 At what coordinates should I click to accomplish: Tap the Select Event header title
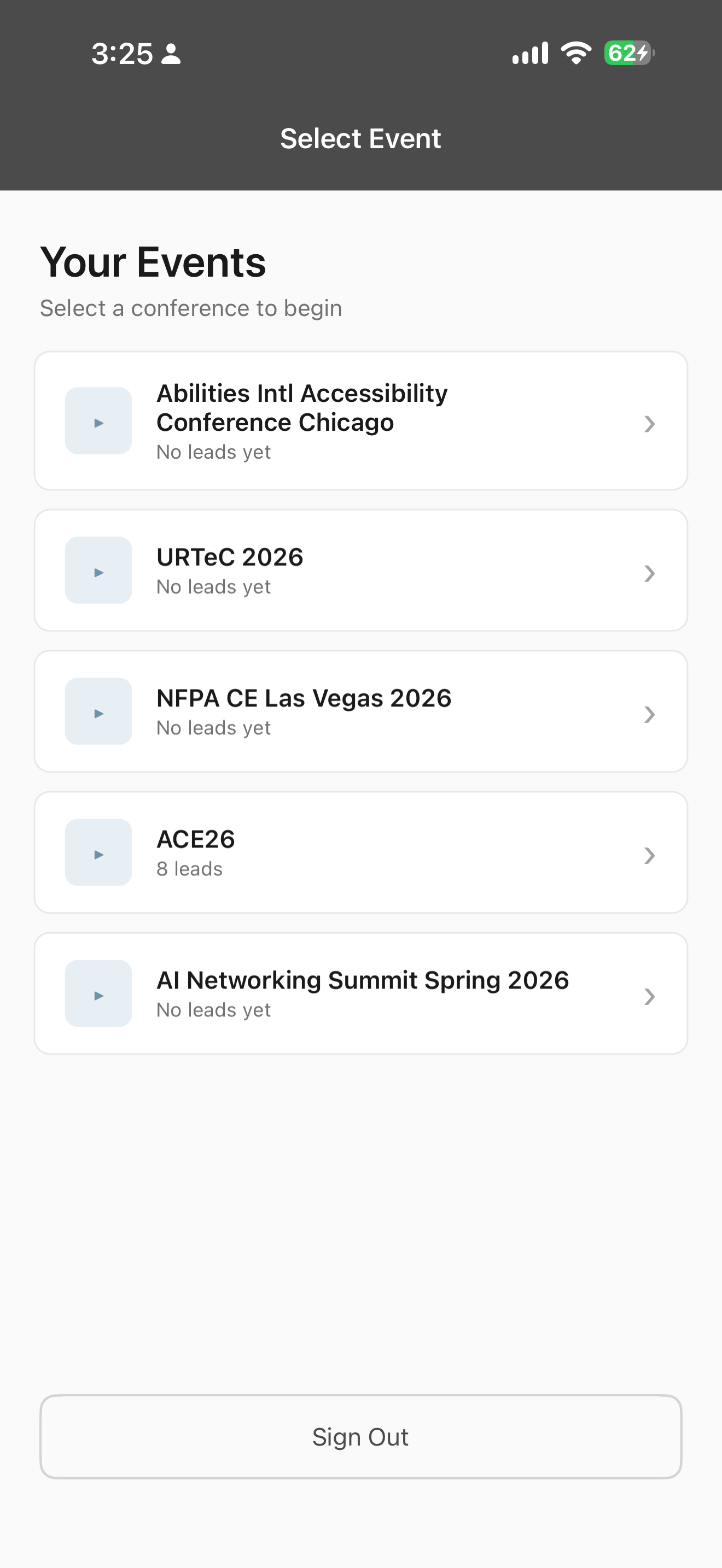pos(360,139)
